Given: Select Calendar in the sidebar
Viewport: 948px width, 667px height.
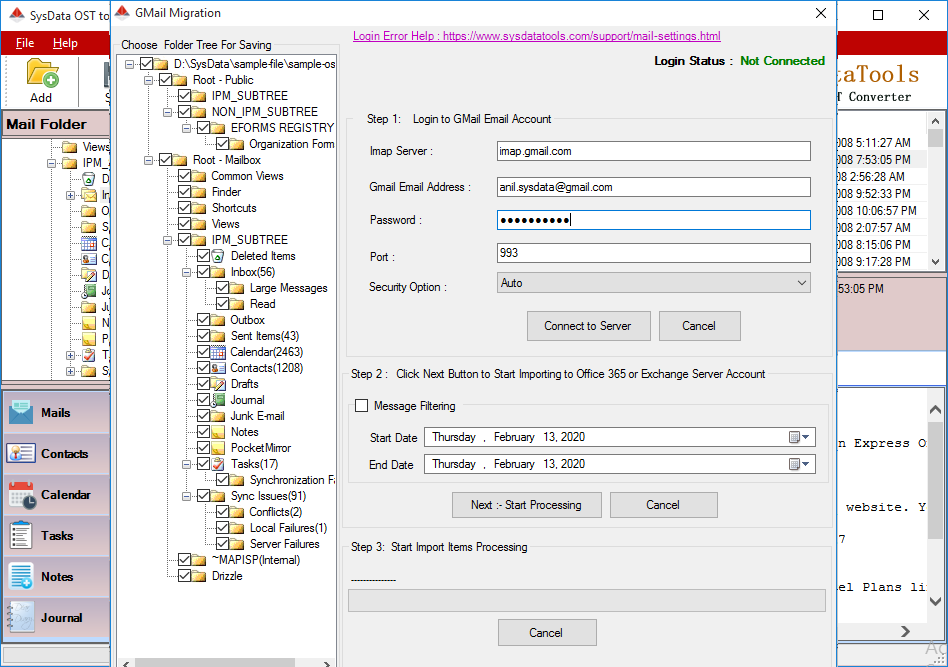Looking at the screenshot, I should [x=56, y=495].
